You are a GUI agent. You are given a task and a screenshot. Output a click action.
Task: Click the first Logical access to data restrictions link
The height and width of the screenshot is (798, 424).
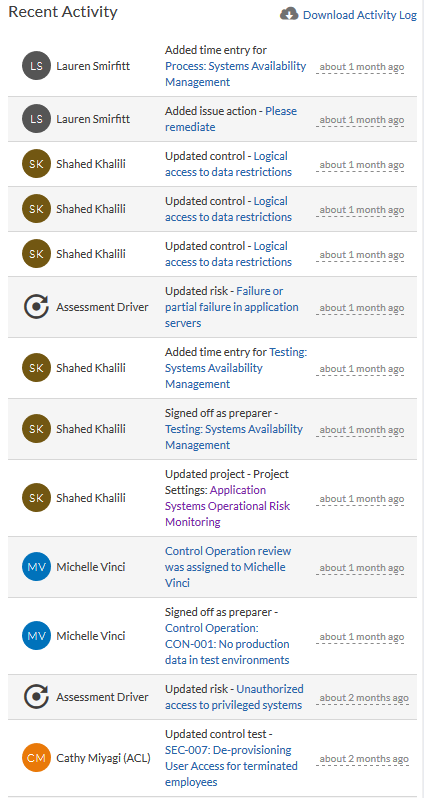[229, 164]
